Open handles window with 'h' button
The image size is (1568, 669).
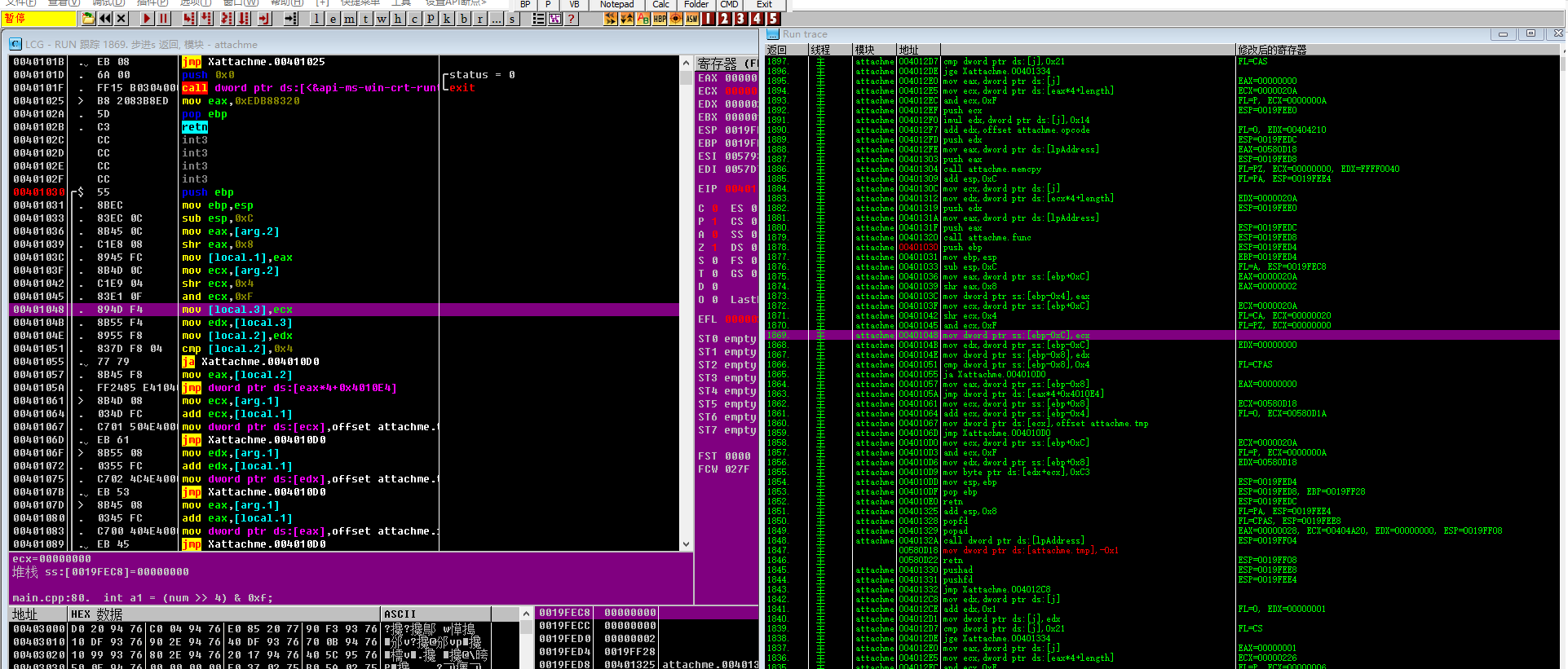[399, 18]
